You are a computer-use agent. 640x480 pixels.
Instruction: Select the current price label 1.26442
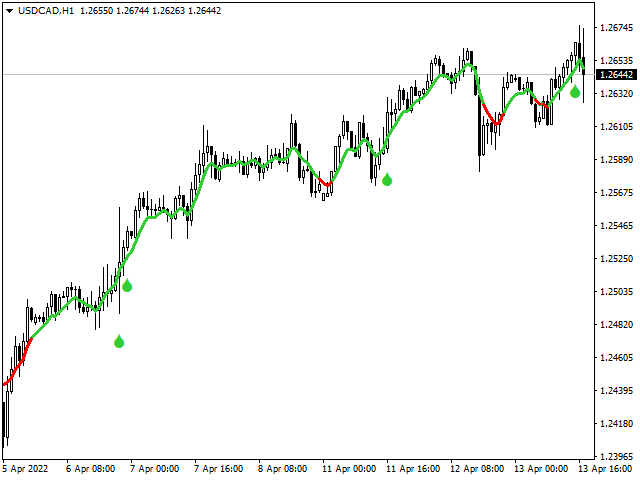point(617,75)
